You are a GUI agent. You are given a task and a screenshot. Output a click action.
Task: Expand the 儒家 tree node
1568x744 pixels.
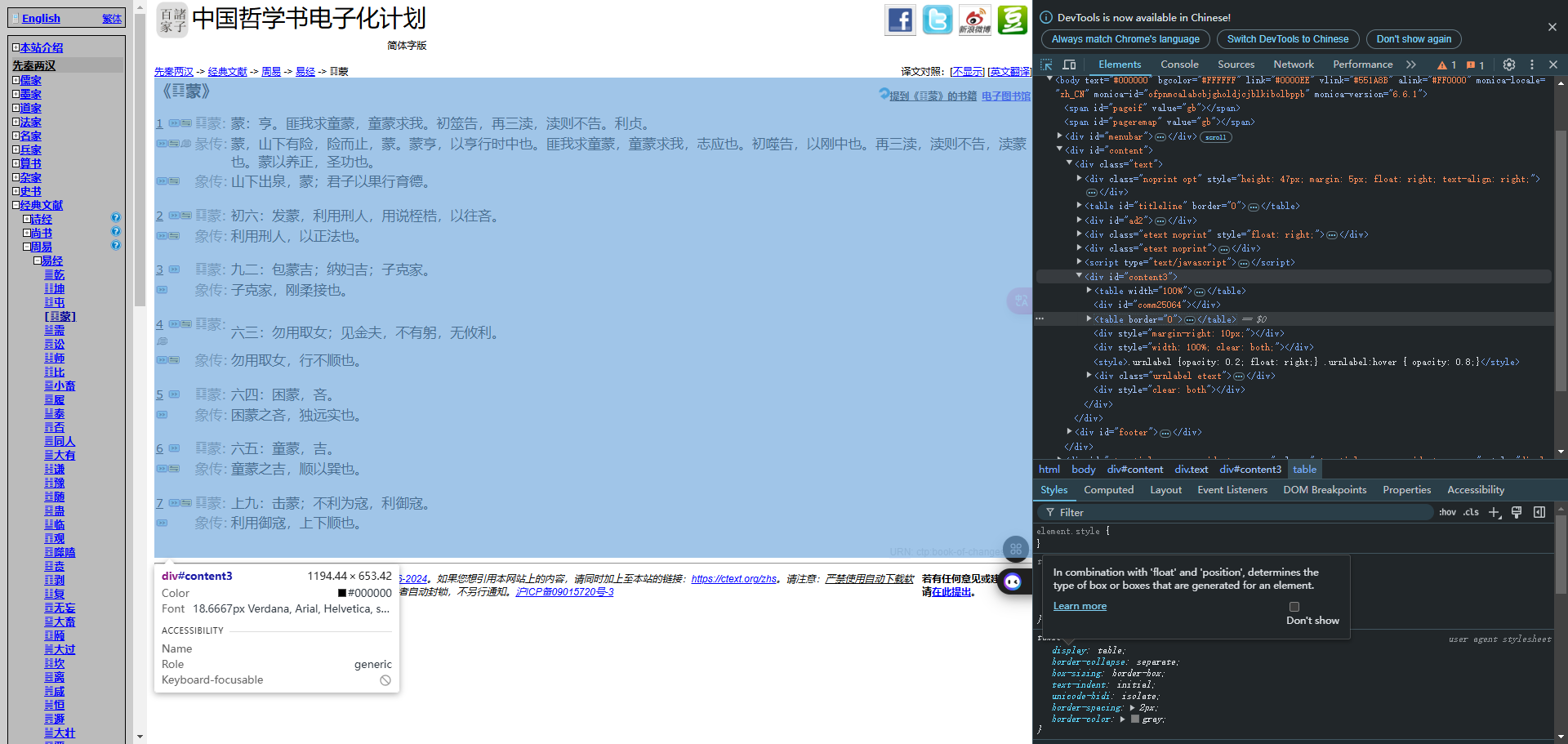tap(16, 80)
